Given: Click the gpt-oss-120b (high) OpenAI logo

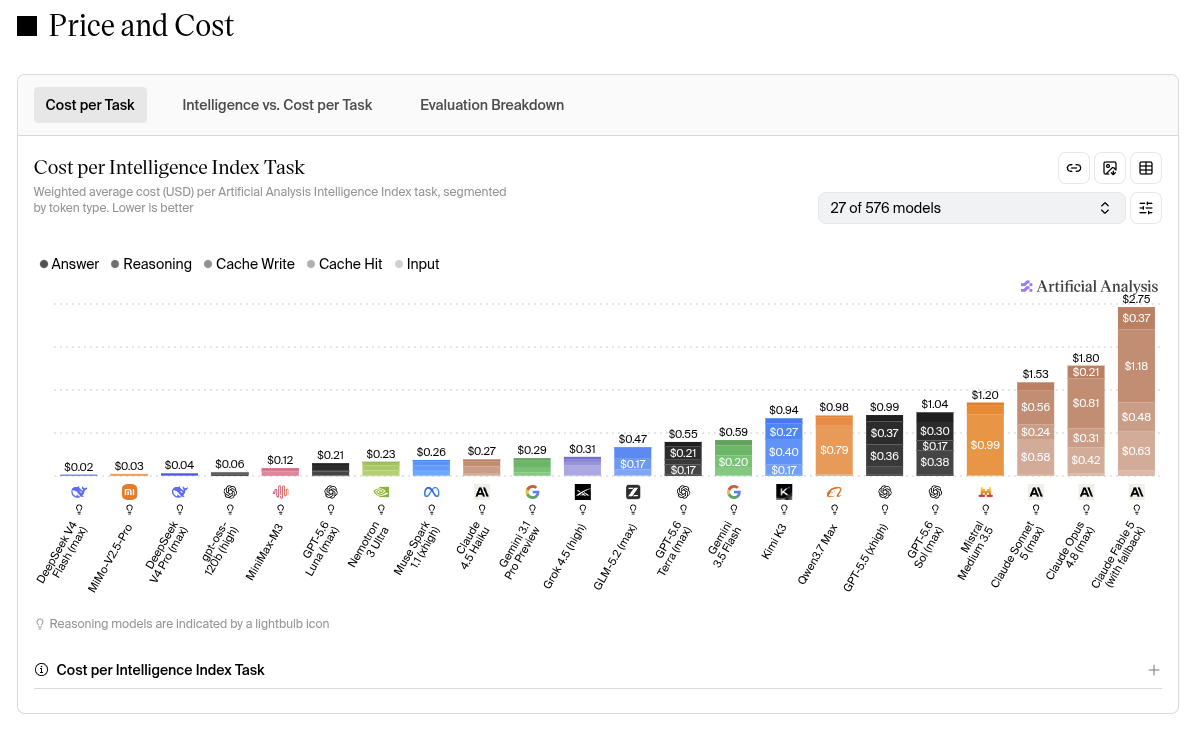Looking at the screenshot, I should tap(230, 492).
